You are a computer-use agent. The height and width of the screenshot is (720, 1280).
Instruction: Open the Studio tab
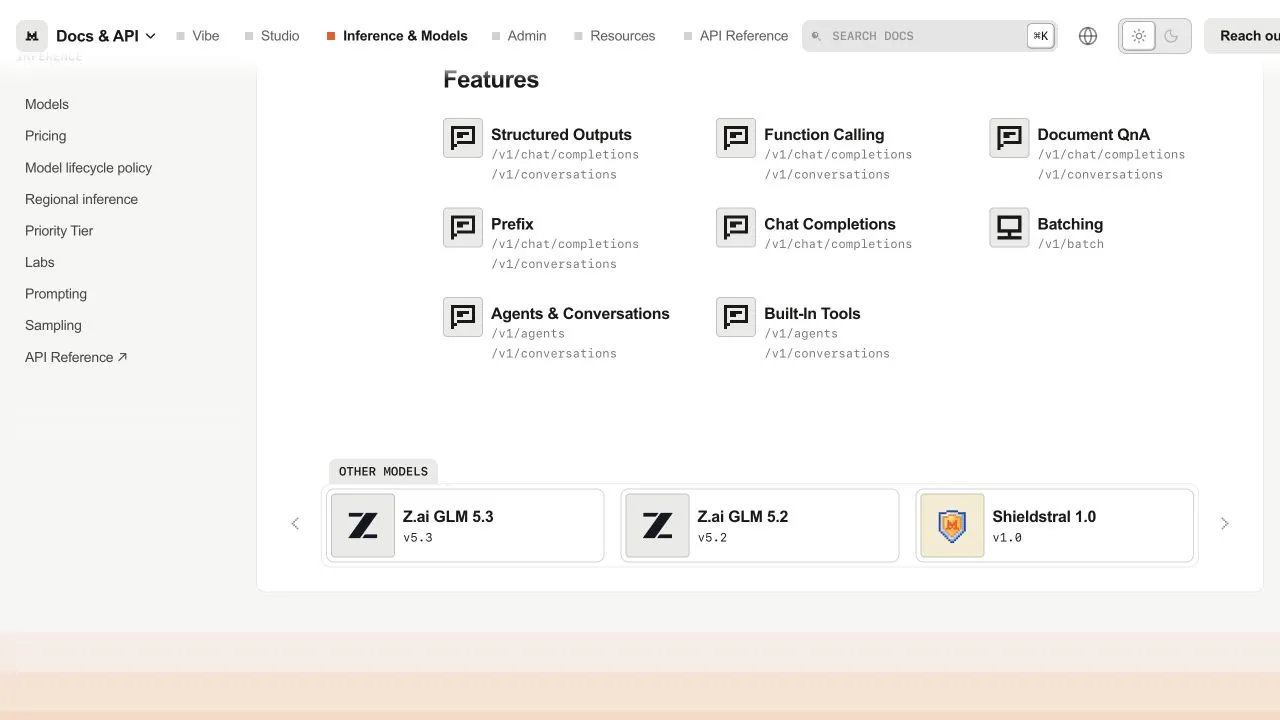click(272, 36)
